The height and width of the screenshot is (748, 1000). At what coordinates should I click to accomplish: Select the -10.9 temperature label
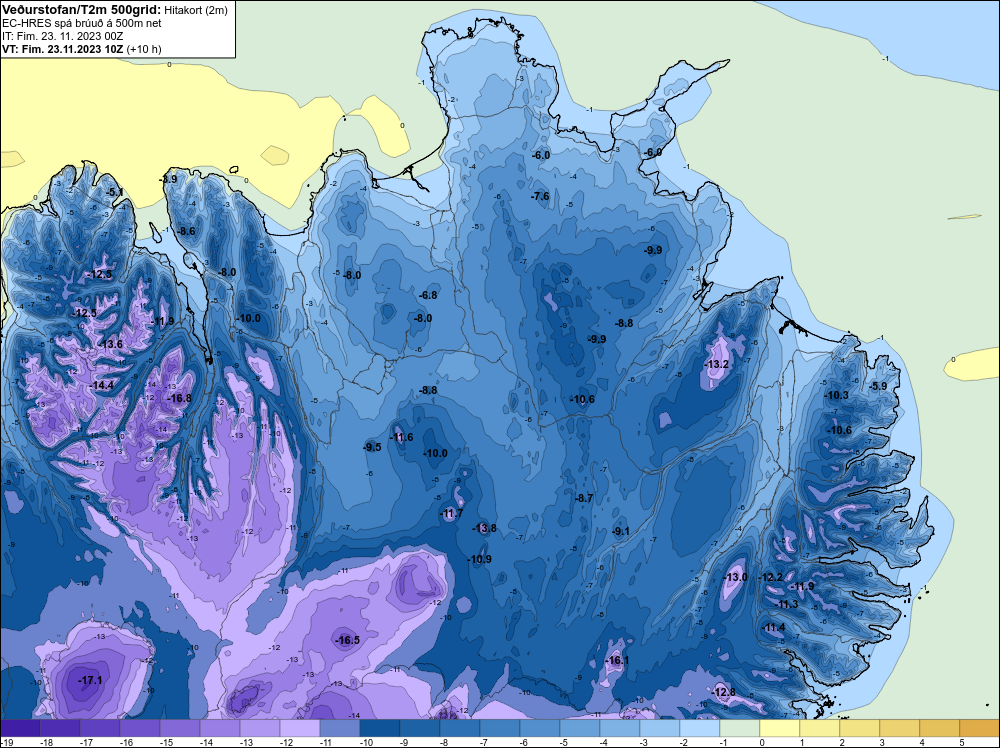[479, 560]
